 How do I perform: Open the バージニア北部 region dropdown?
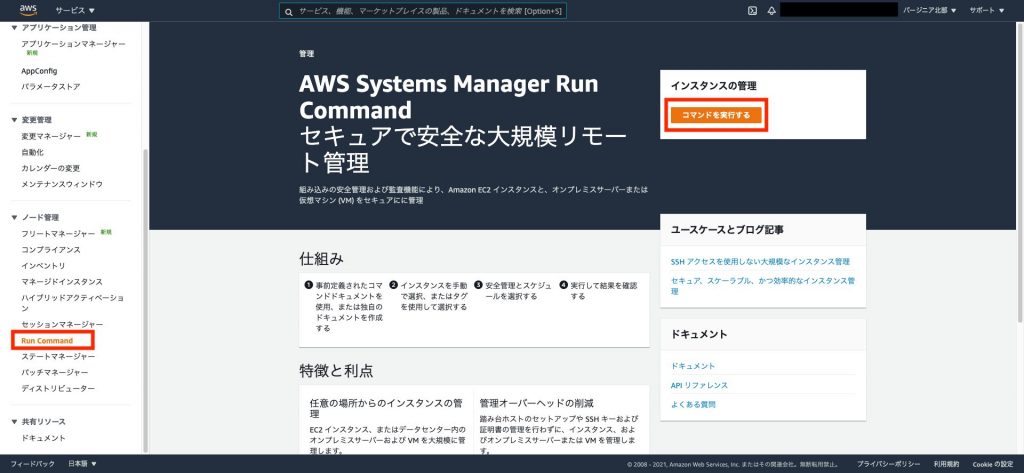(x=930, y=10)
